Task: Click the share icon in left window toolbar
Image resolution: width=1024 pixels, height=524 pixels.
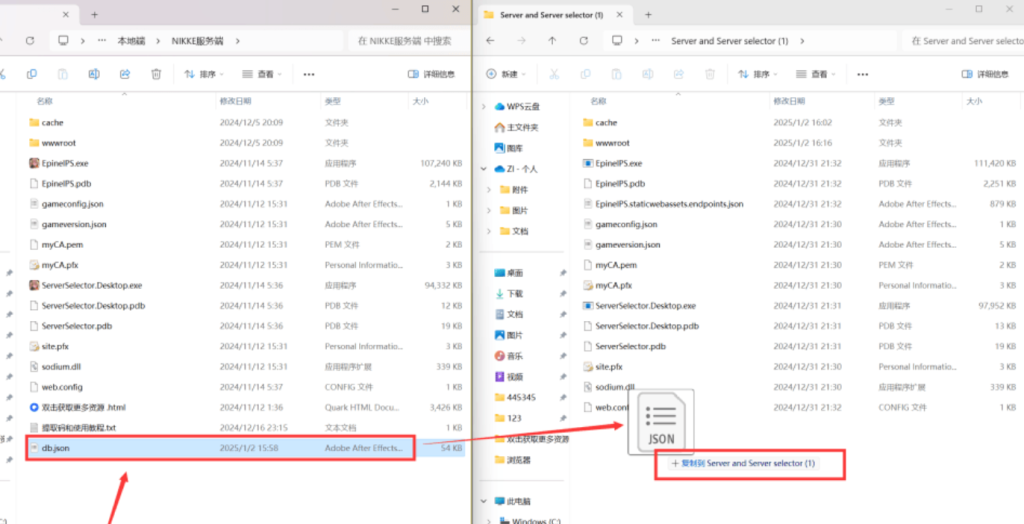Action: [125, 74]
